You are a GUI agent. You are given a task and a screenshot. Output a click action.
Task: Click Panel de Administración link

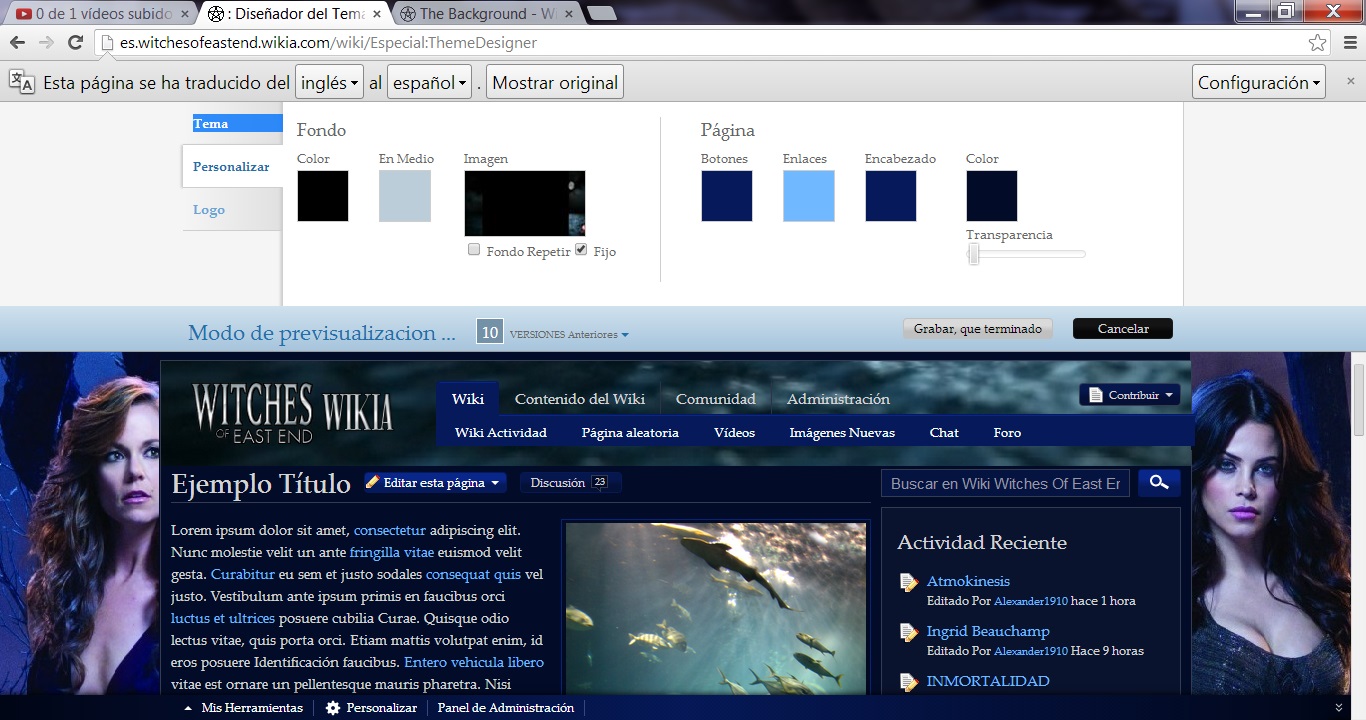(x=506, y=708)
